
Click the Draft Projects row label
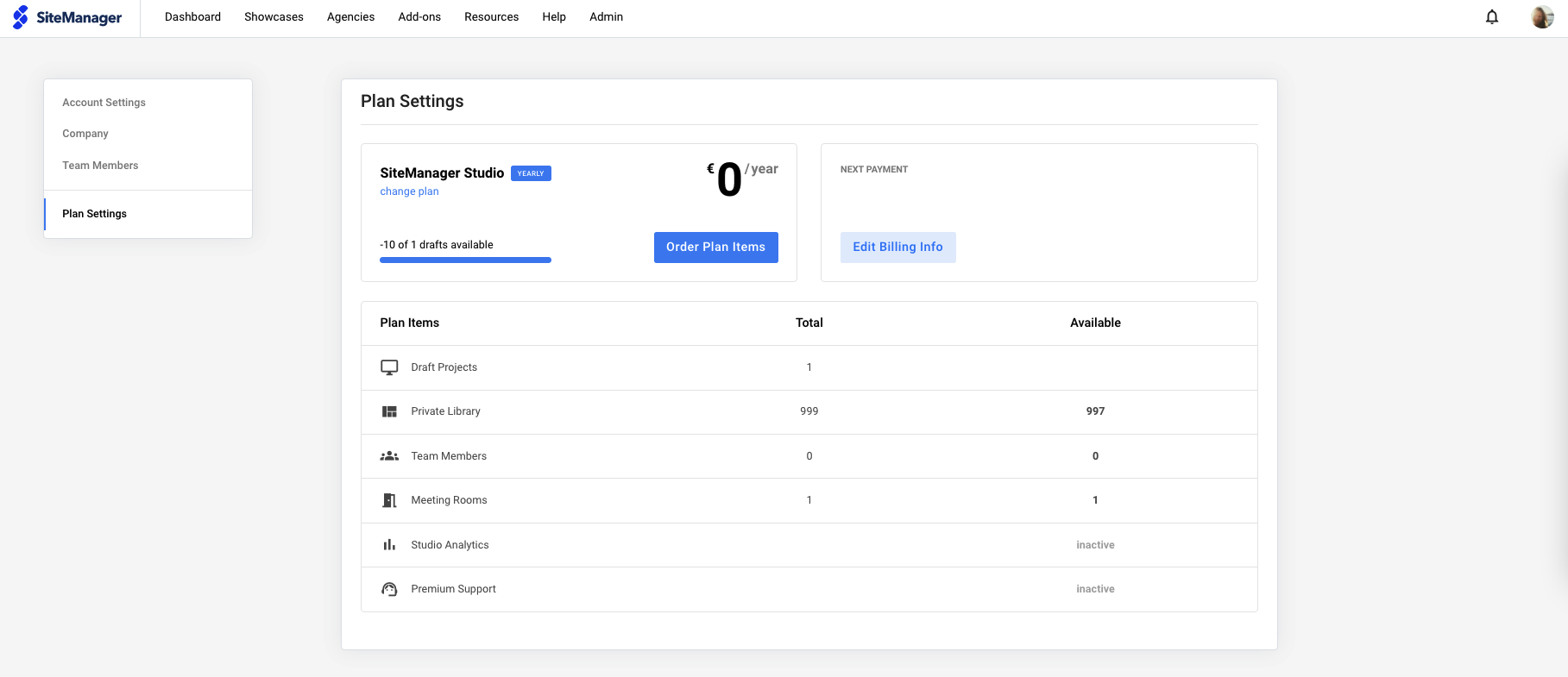tap(444, 367)
